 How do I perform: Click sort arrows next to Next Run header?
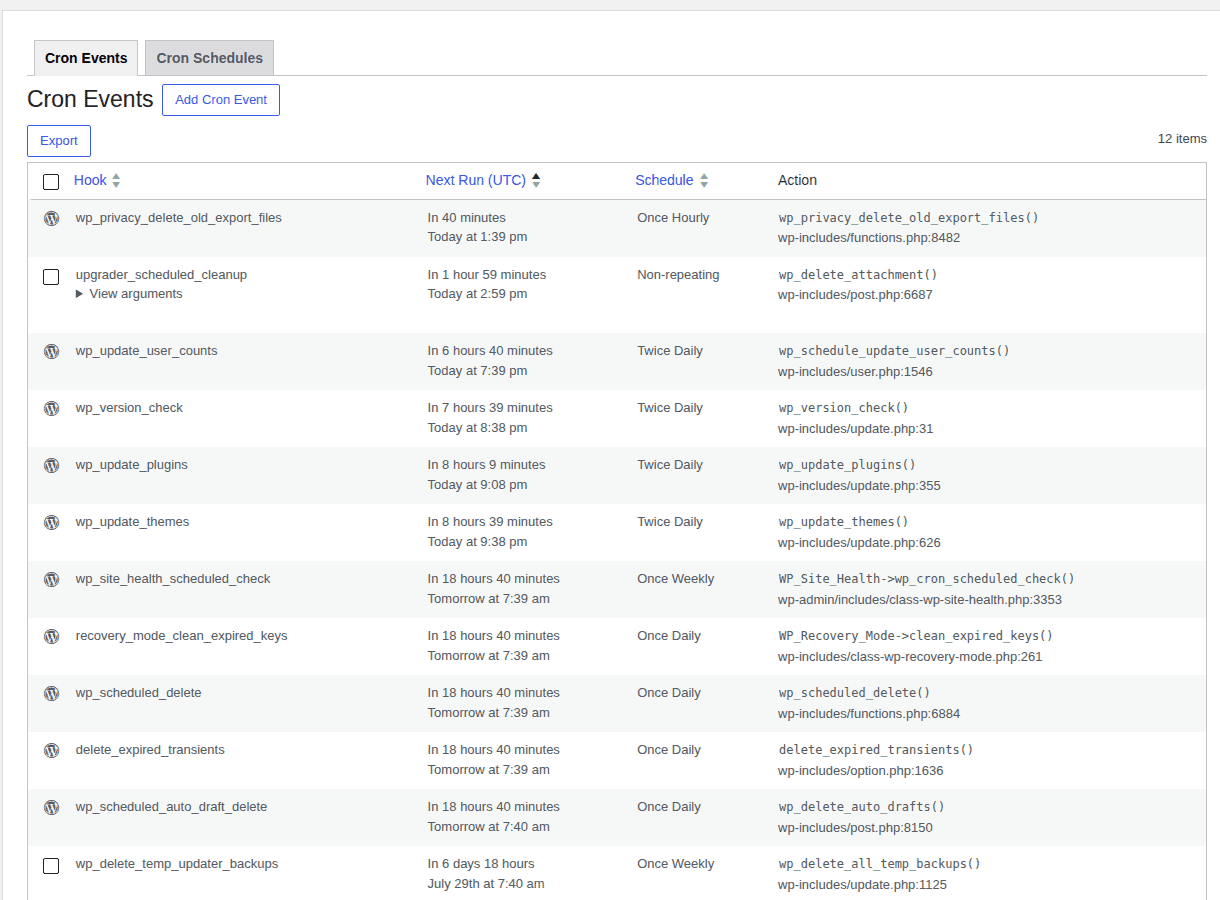536,181
